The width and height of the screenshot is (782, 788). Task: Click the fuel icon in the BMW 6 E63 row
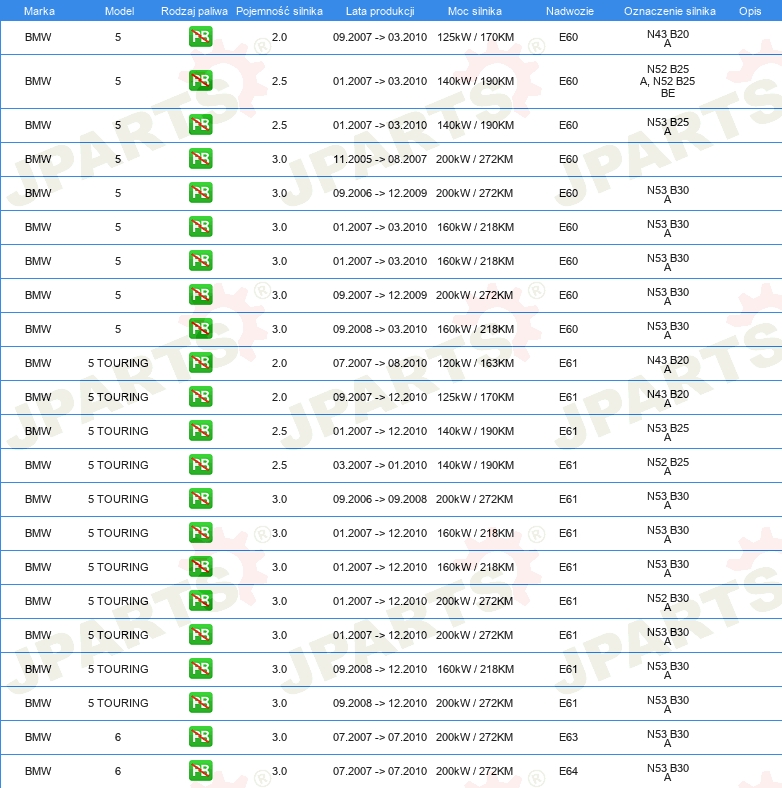point(200,737)
